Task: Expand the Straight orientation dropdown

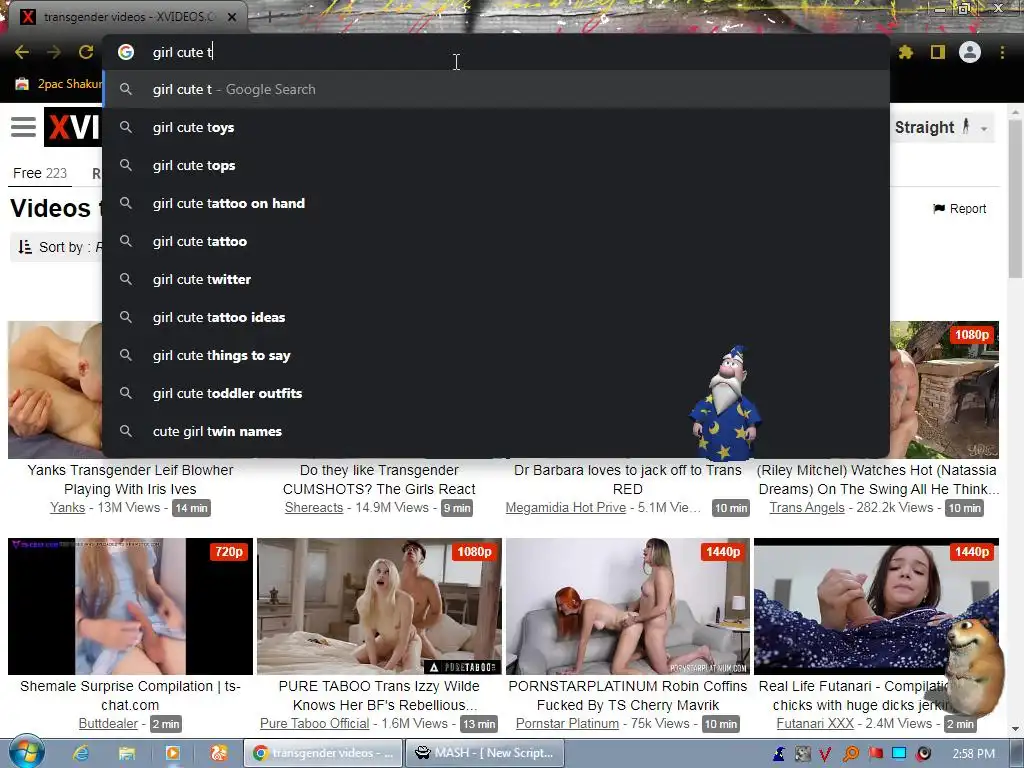Action: tap(942, 127)
